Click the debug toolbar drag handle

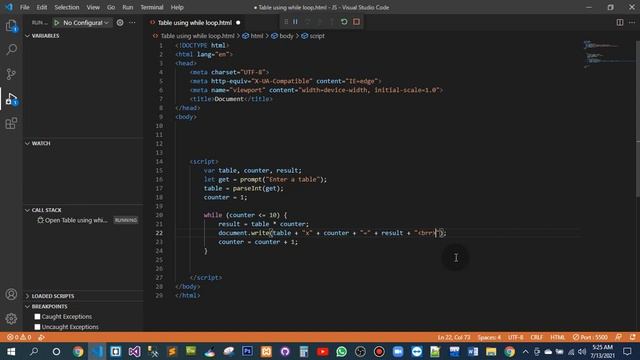[286, 22]
